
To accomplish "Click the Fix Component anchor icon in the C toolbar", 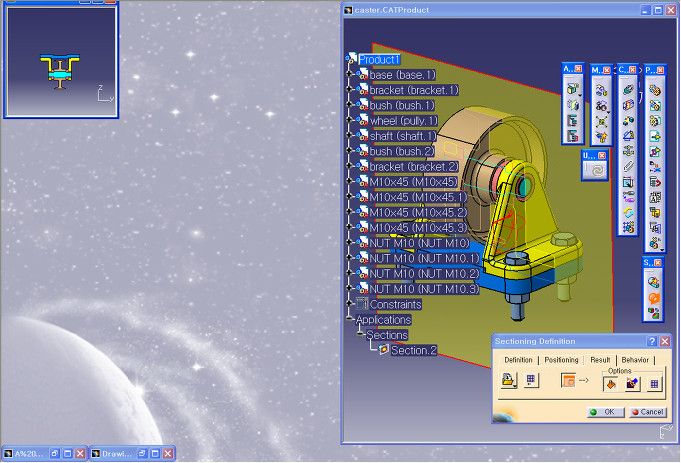I will point(628,151).
